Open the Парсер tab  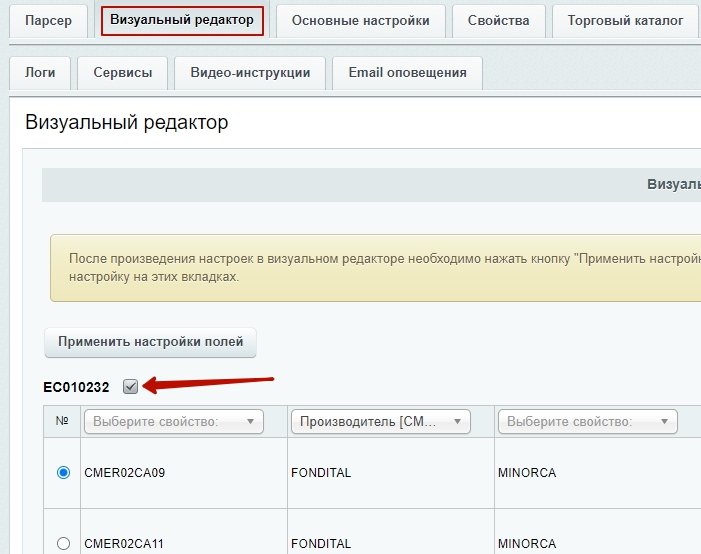click(48, 21)
